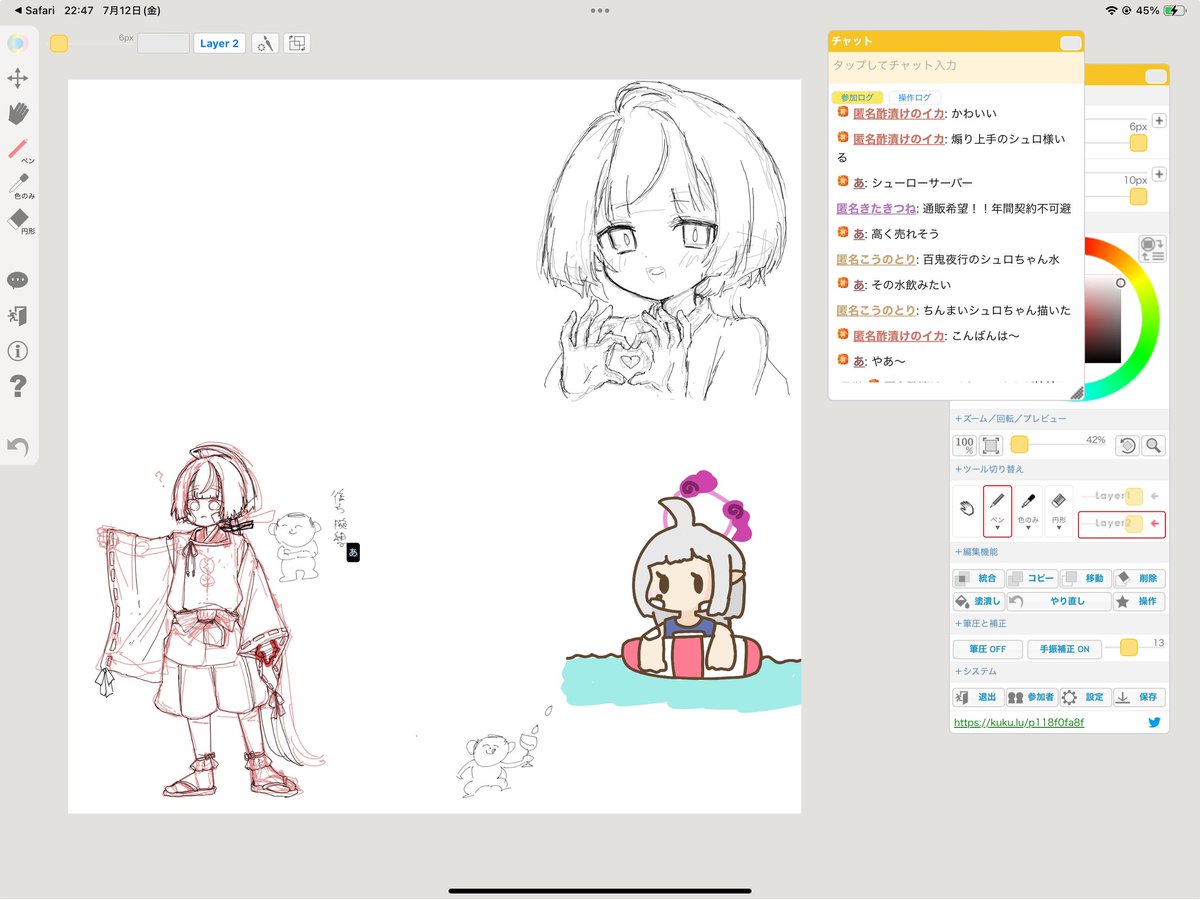Grab the chat panel resize handle
Viewport: 1200px width, 900px height.
[1076, 393]
